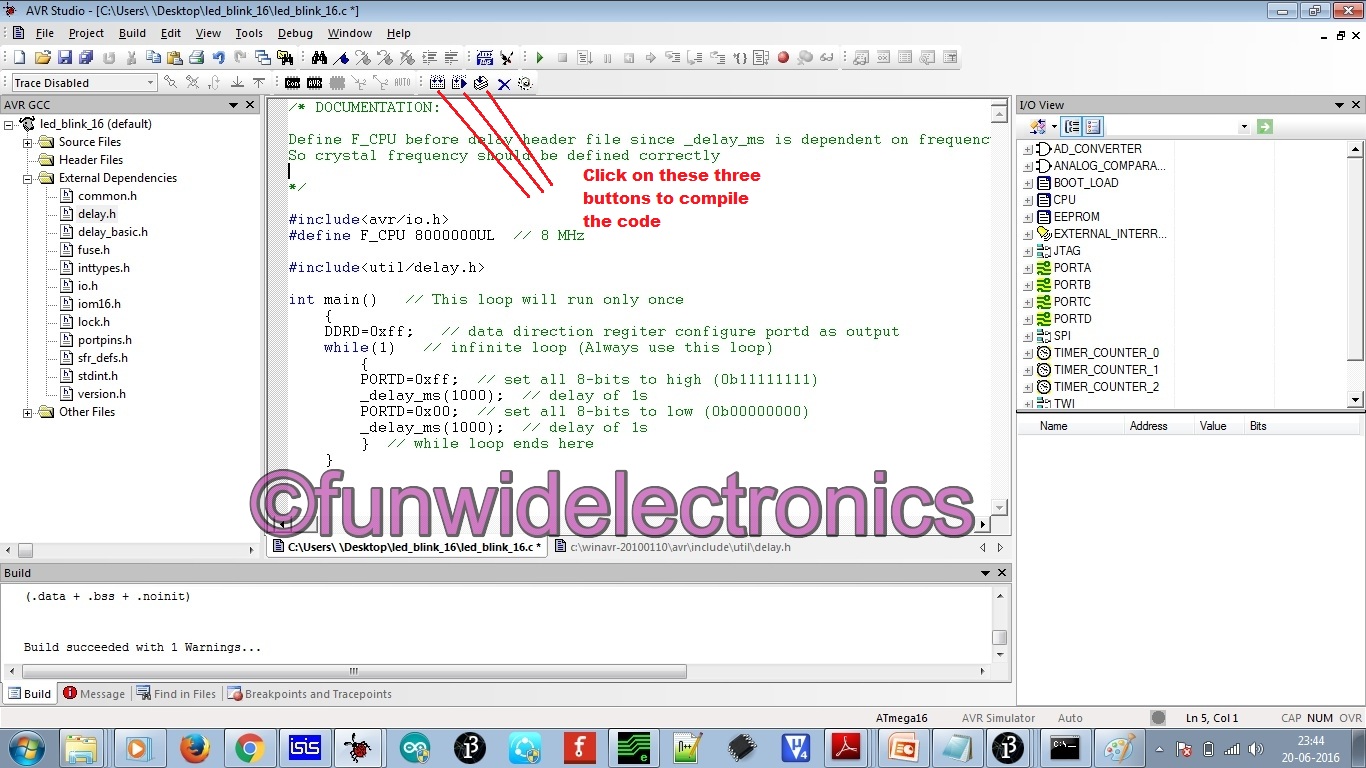The height and width of the screenshot is (768, 1366).
Task: Click the Print icon on the toolbar
Action: point(195,58)
